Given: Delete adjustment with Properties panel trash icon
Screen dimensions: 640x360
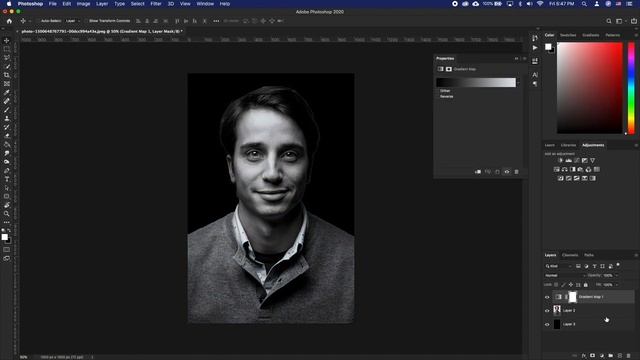Looking at the screenshot, I should click(516, 172).
